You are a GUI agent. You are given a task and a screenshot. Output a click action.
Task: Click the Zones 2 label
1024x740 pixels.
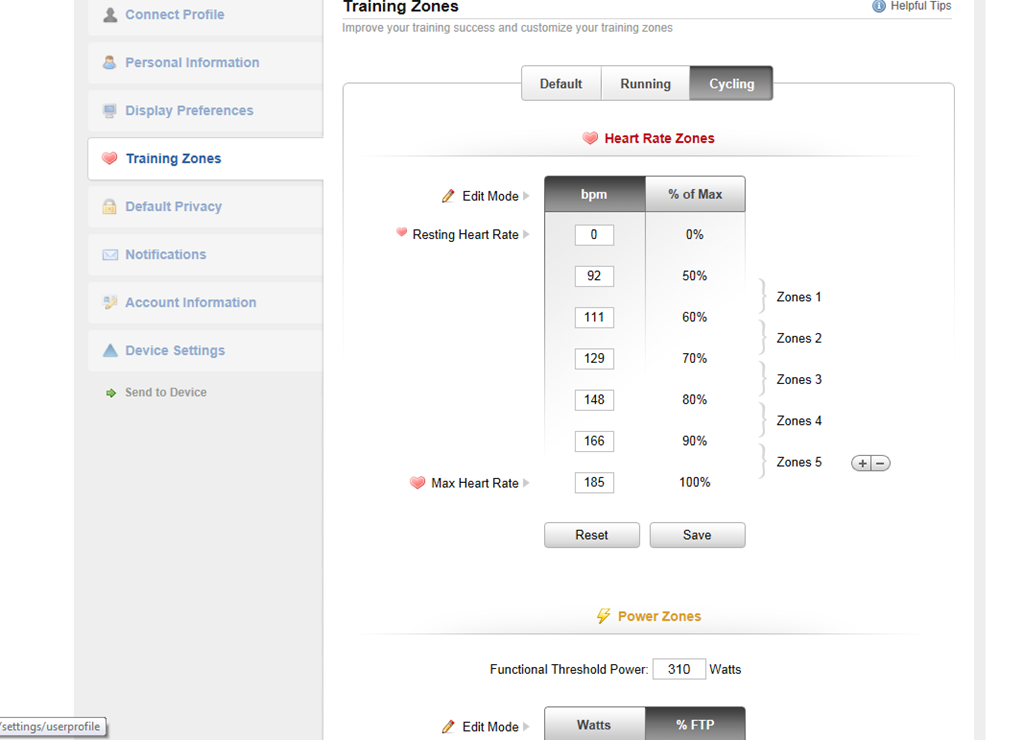pos(799,338)
